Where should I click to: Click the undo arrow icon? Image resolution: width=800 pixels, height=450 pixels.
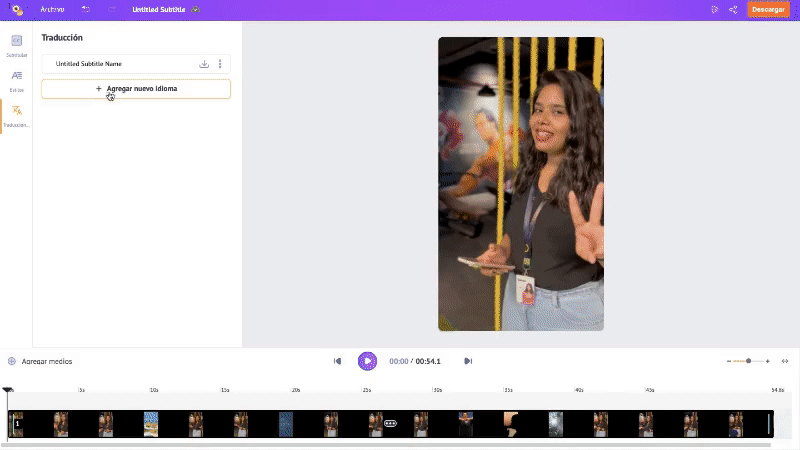coord(85,9)
